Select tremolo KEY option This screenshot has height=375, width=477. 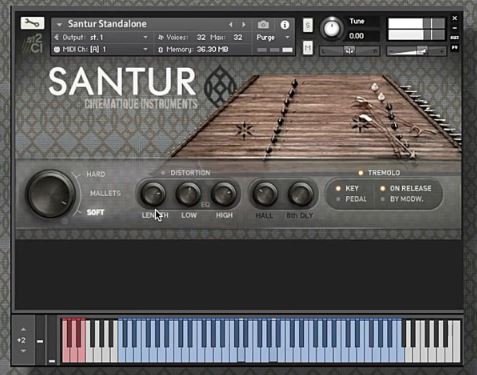(x=347, y=188)
